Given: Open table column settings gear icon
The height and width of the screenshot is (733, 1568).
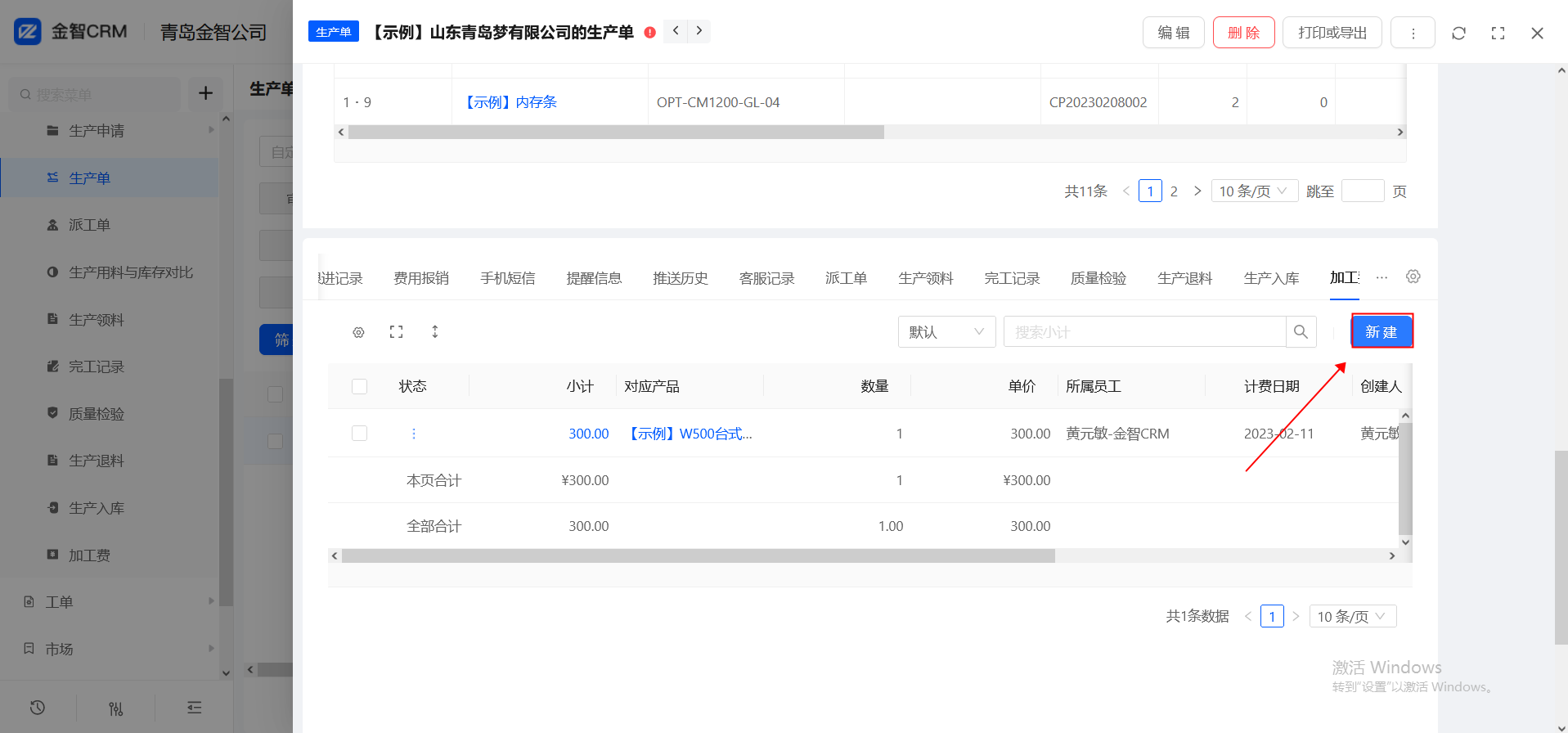Looking at the screenshot, I should pyautogui.click(x=358, y=332).
